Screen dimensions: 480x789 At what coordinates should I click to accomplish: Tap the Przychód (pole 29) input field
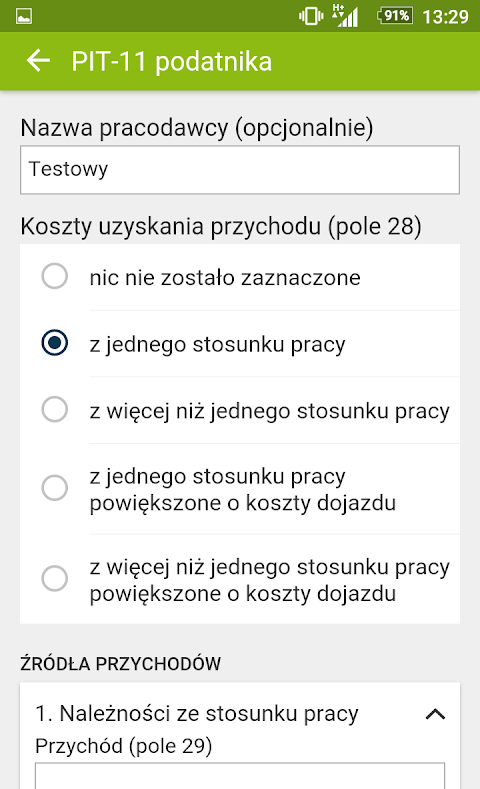[240, 776]
